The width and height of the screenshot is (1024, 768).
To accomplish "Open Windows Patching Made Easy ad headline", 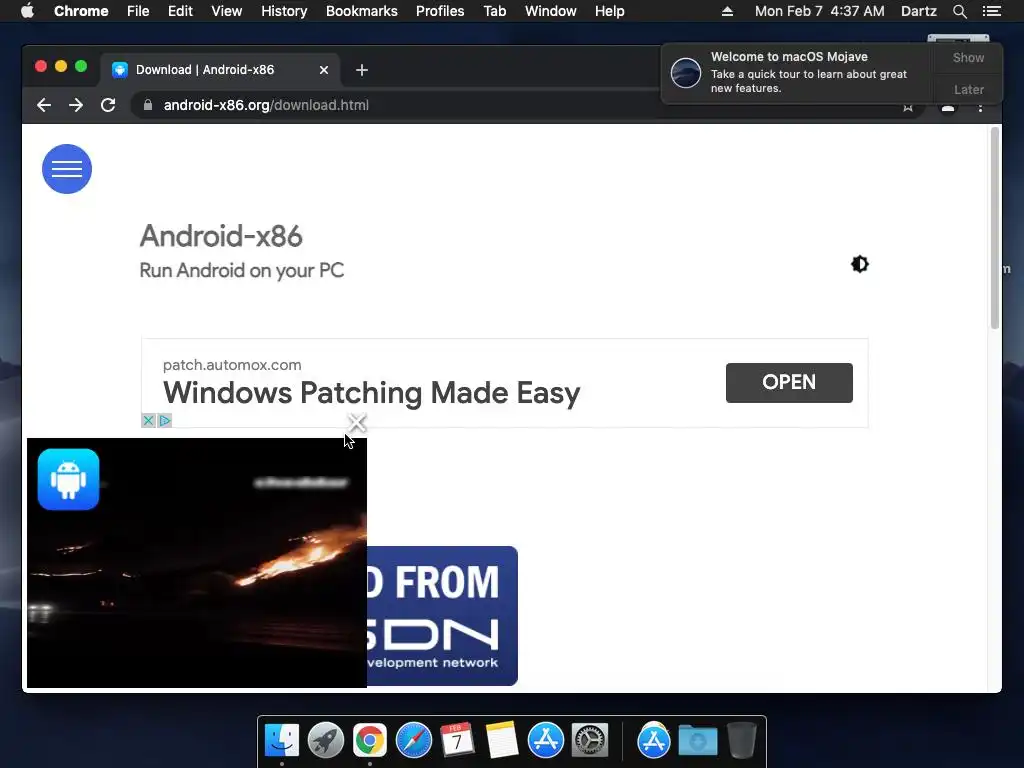I will coord(372,393).
